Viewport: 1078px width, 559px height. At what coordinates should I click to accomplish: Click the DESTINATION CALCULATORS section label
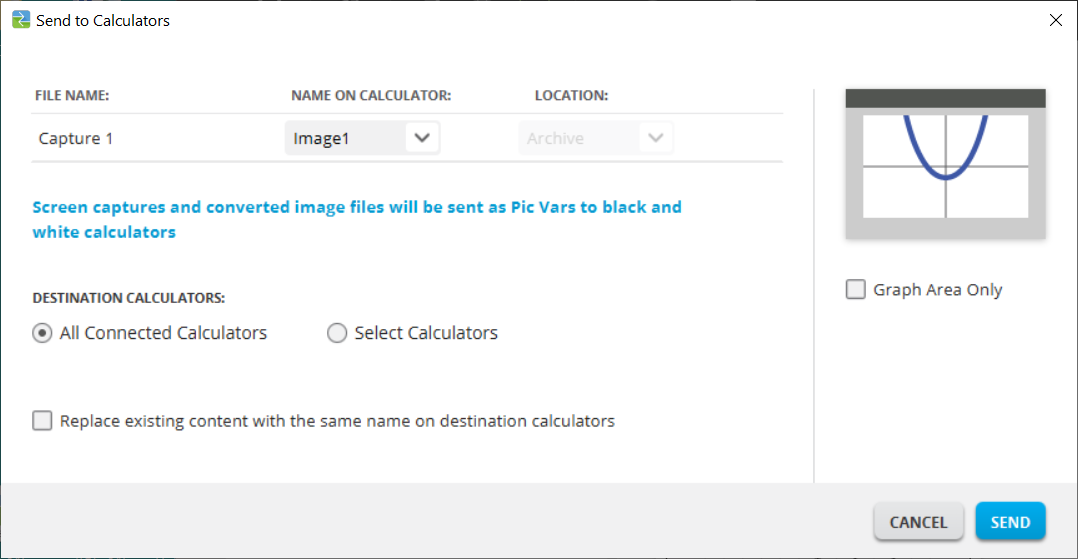click(128, 298)
